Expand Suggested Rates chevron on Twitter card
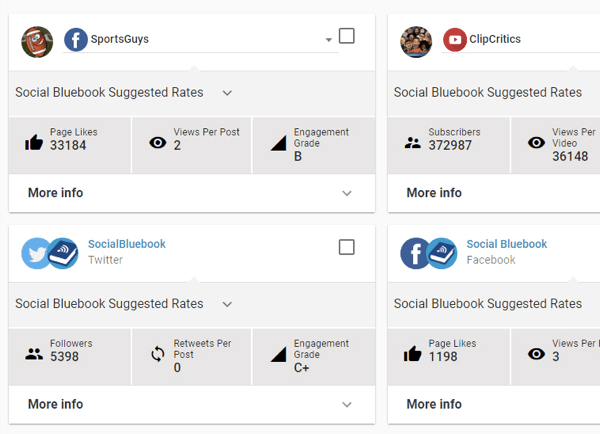 click(227, 304)
